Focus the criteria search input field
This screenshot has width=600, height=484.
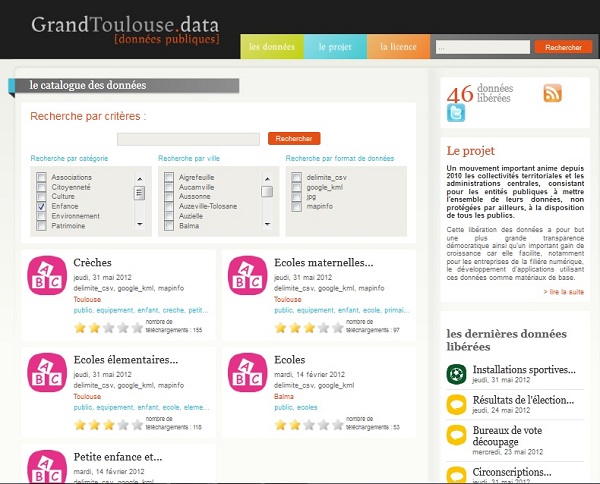[x=188, y=139]
